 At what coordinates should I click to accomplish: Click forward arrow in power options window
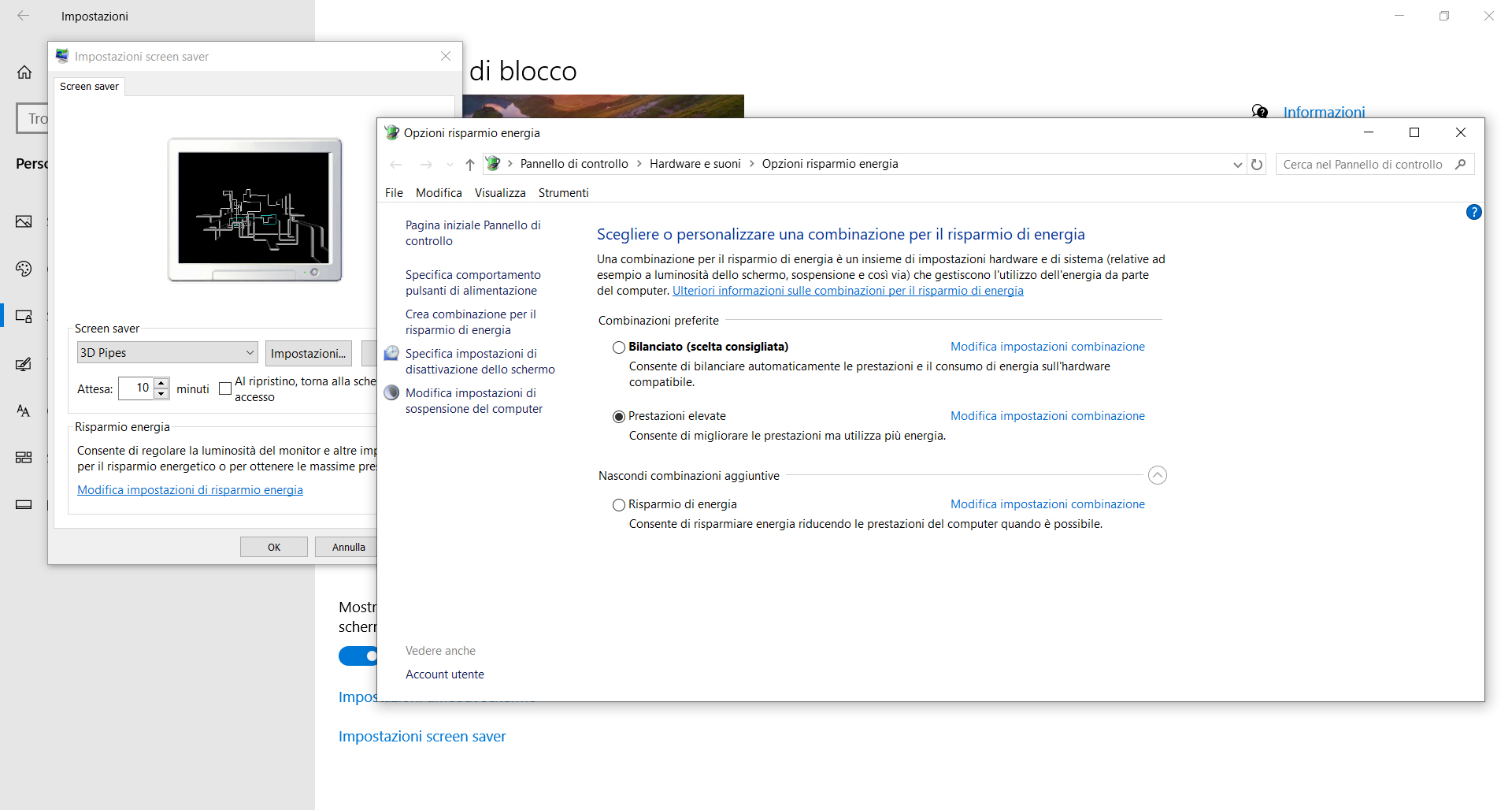click(x=426, y=164)
